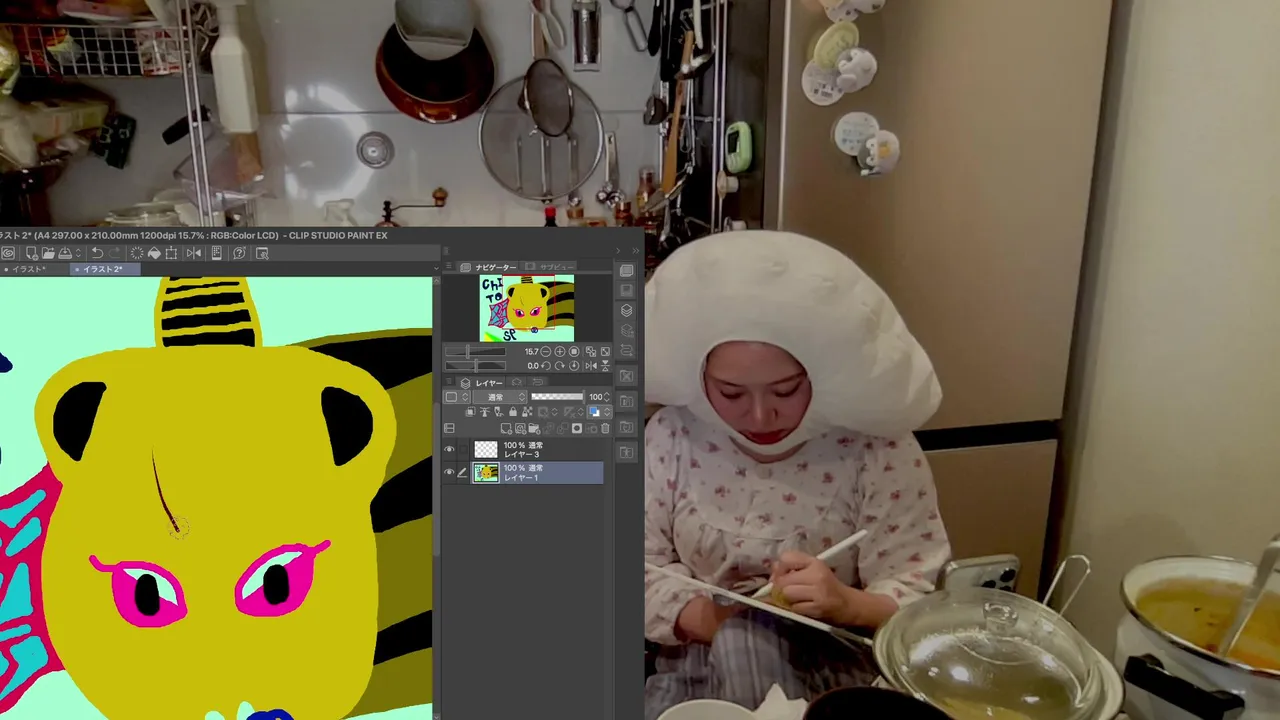1280x720 pixels.
Task: Open the Navigator panel menu icon
Action: point(449,266)
